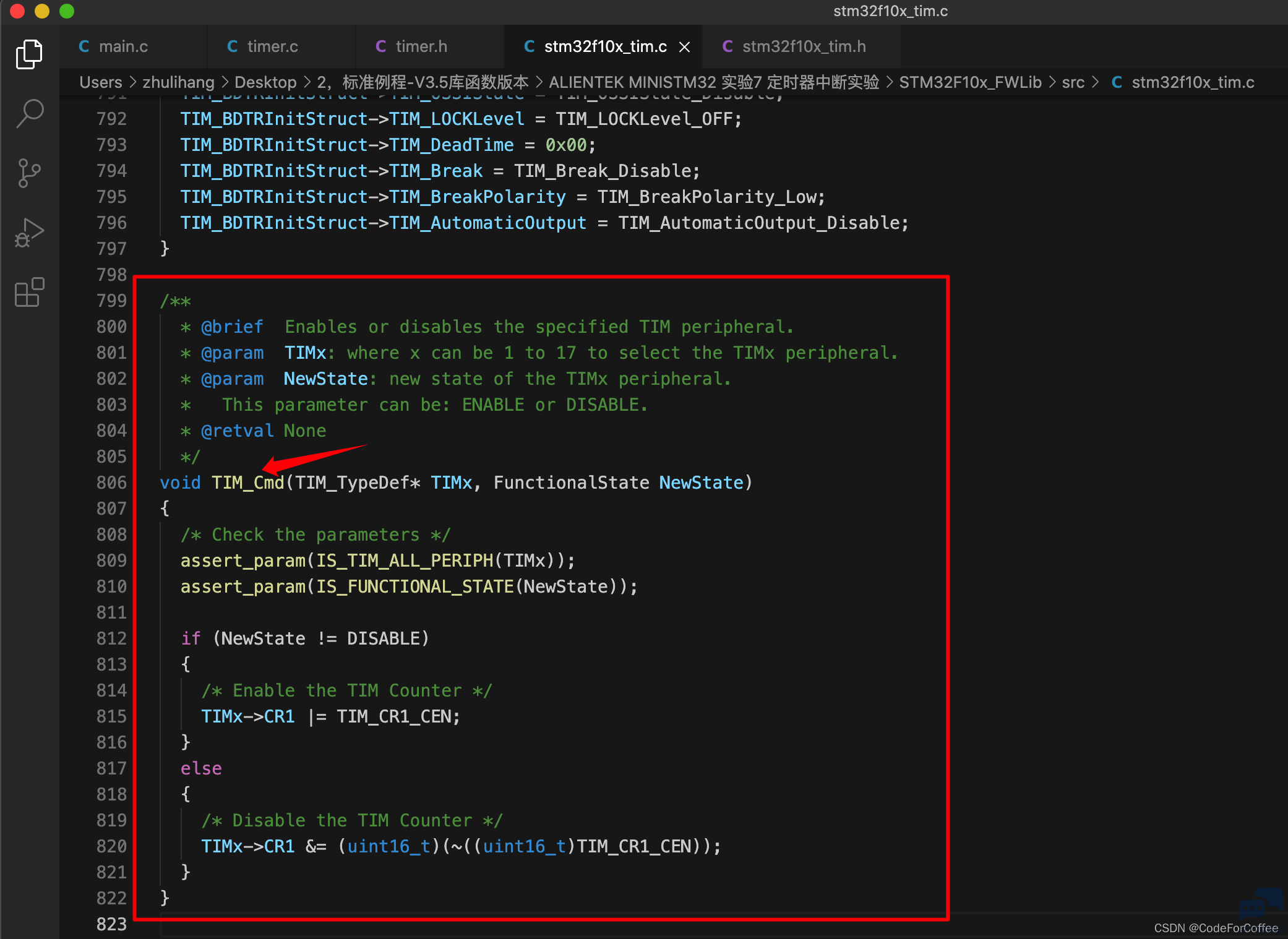This screenshot has height=939, width=1288.
Task: Open the zhulihang breadcrumb segment
Action: click(178, 82)
